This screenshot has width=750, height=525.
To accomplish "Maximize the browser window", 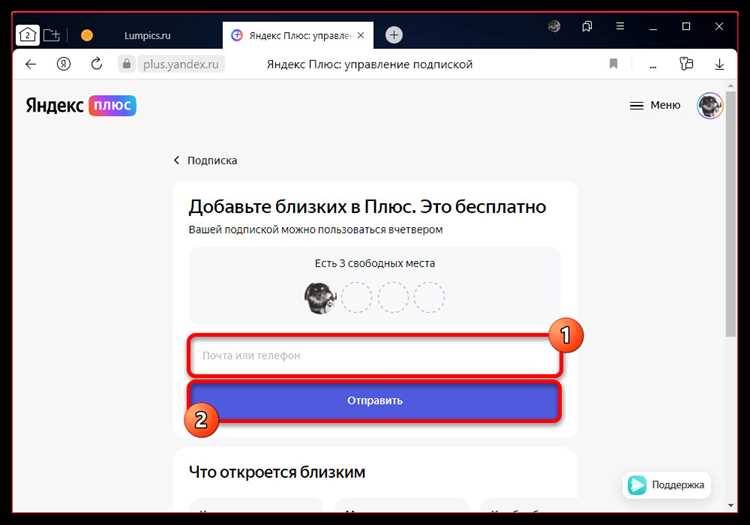I will (x=686, y=26).
